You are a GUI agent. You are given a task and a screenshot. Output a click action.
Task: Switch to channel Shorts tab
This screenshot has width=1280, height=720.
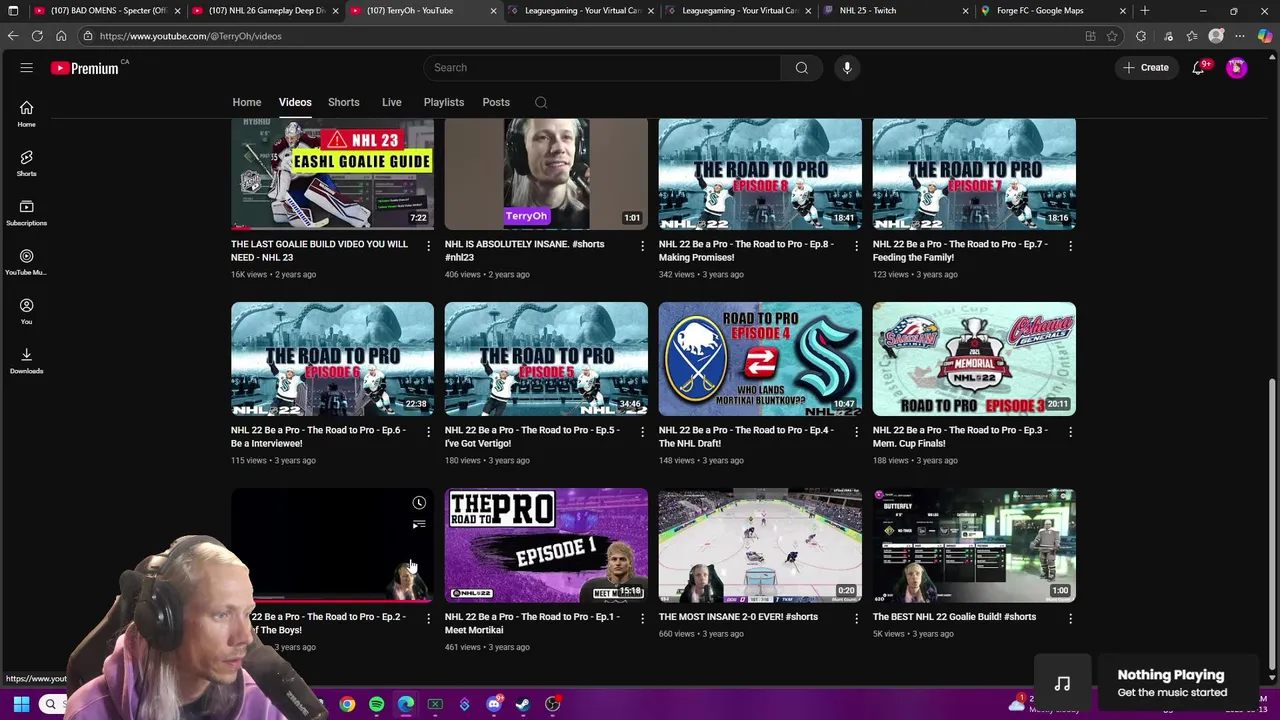(x=344, y=102)
